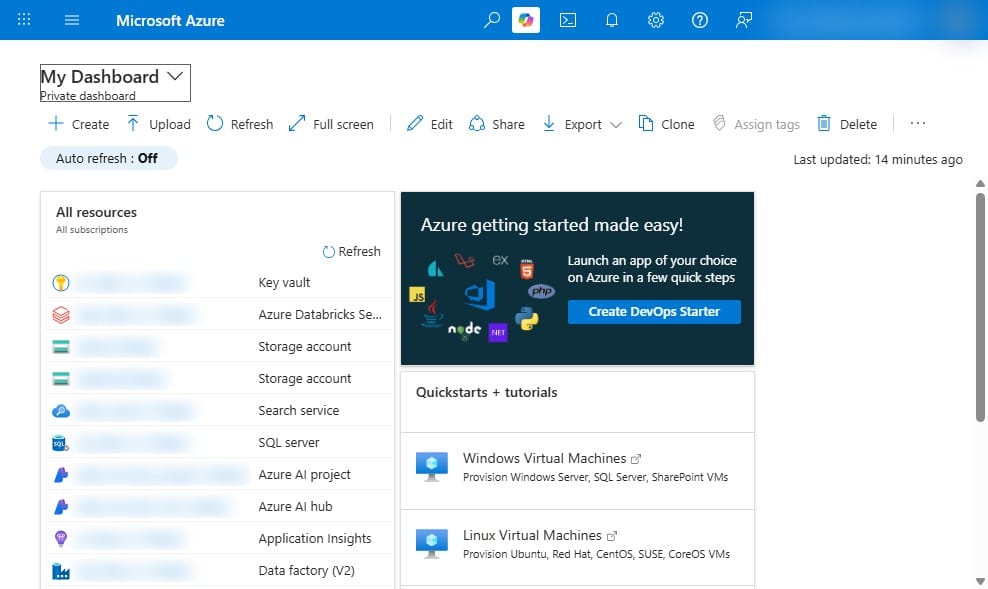The image size is (988, 589).
Task: Click the Linux Virtual Machines monitor icon
Action: click(432, 543)
